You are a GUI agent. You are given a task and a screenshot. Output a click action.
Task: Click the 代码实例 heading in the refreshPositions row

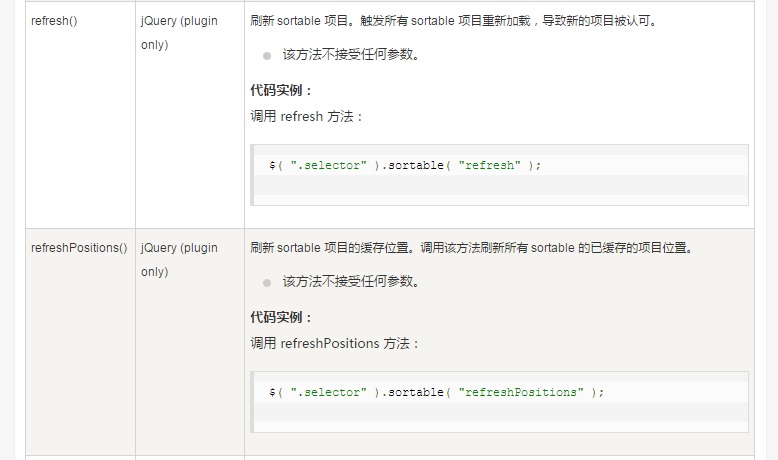[x=281, y=317]
